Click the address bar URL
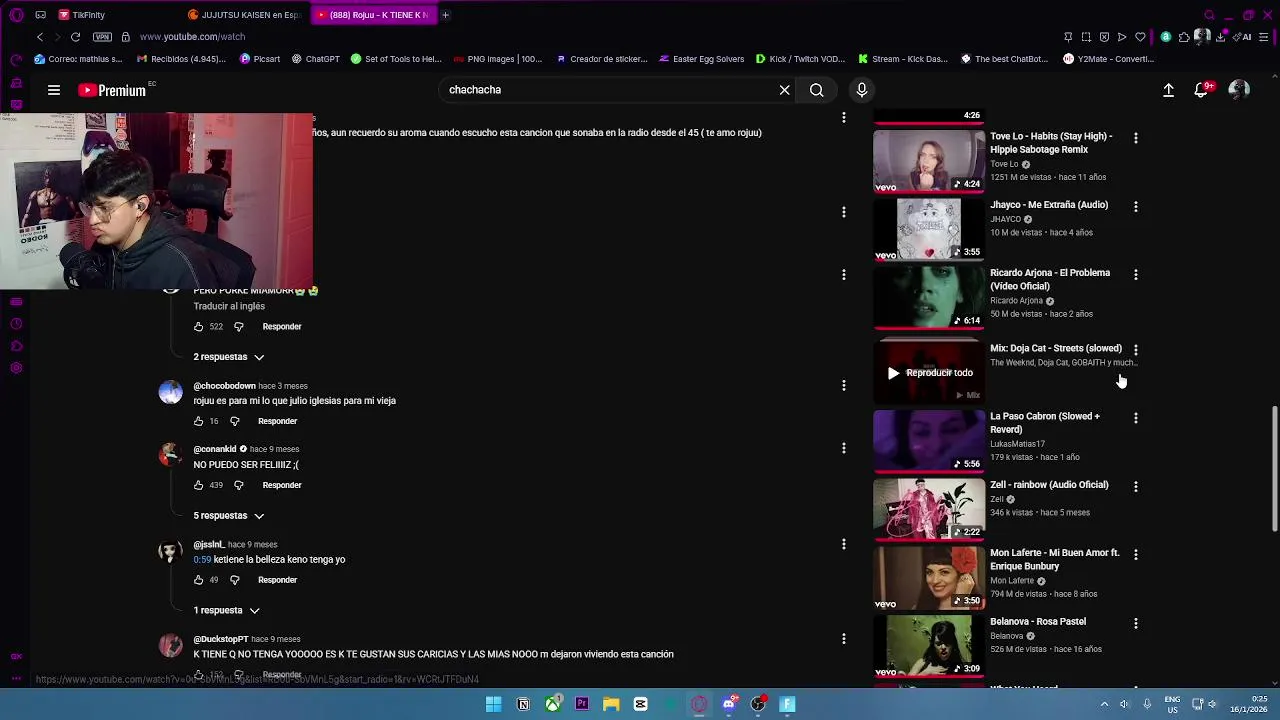Image resolution: width=1280 pixels, height=720 pixels. pos(192,37)
